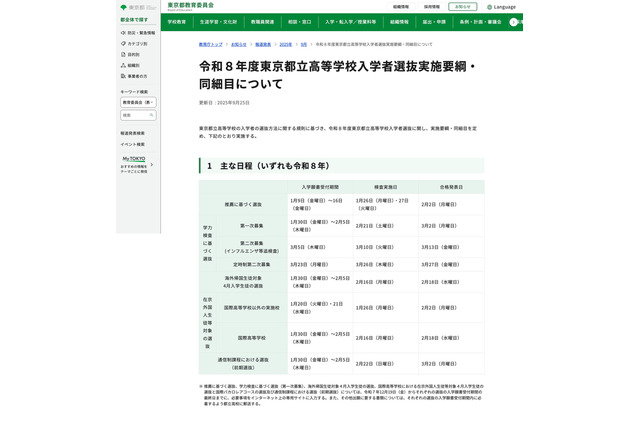Open 防災・緊急情報 in the sidebar
This screenshot has width=640, height=426.
(x=138, y=33)
